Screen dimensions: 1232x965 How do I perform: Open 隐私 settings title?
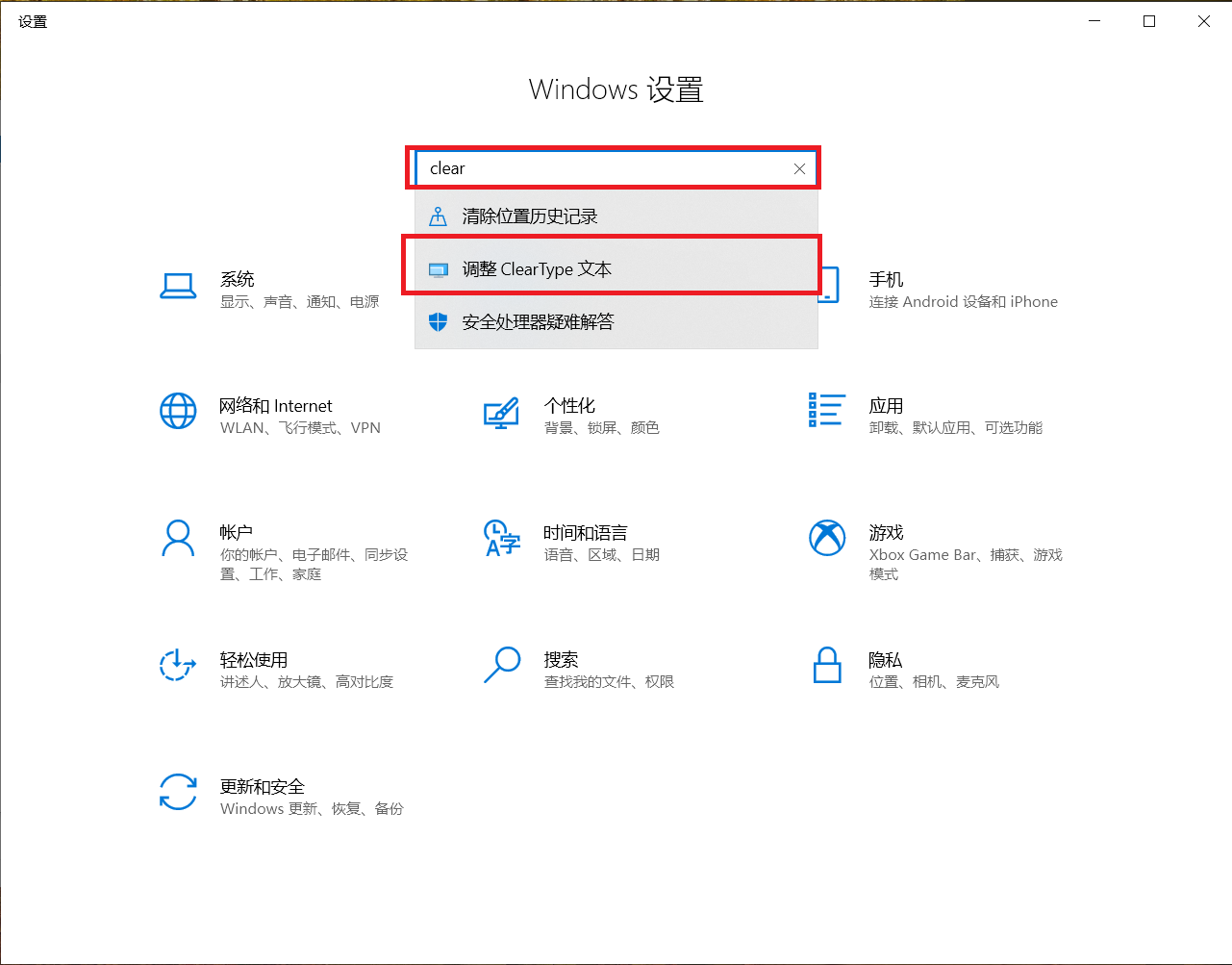click(886, 660)
